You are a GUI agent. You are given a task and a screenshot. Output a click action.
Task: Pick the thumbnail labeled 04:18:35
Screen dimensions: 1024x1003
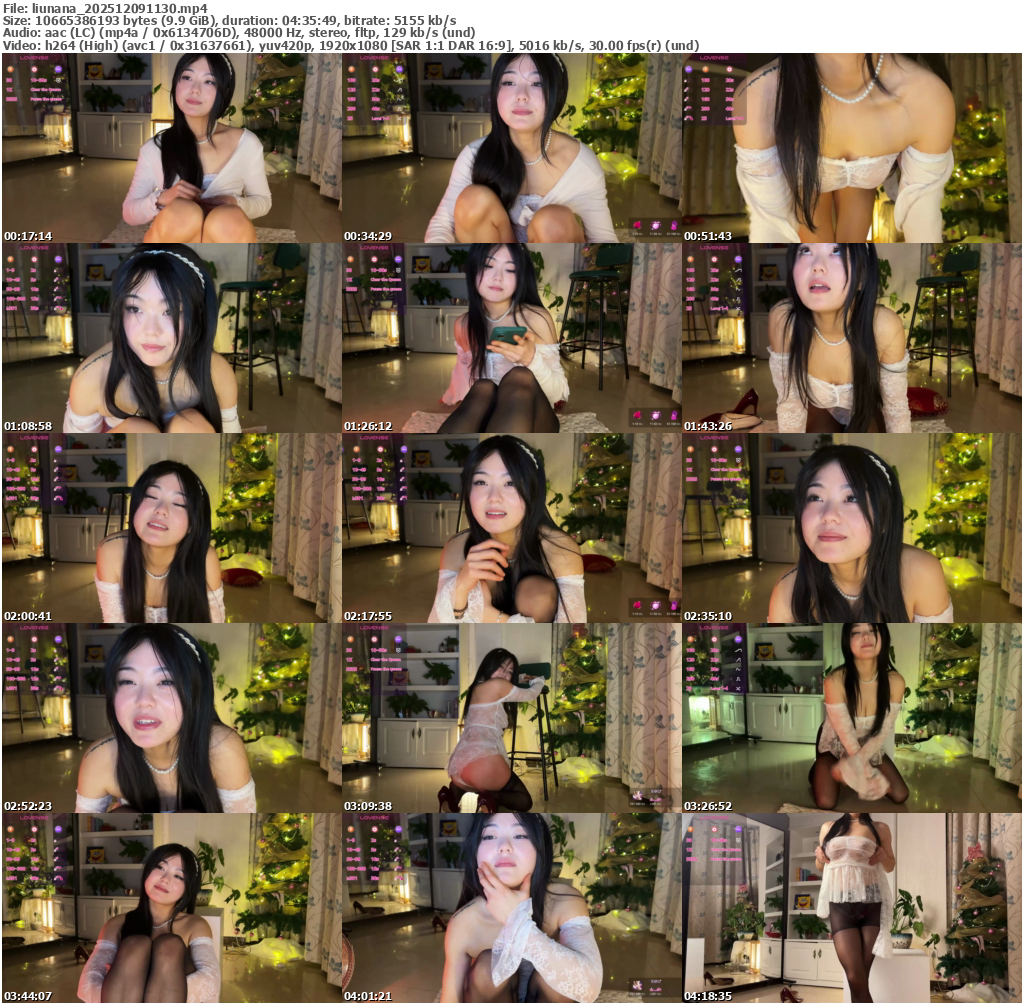(852, 908)
